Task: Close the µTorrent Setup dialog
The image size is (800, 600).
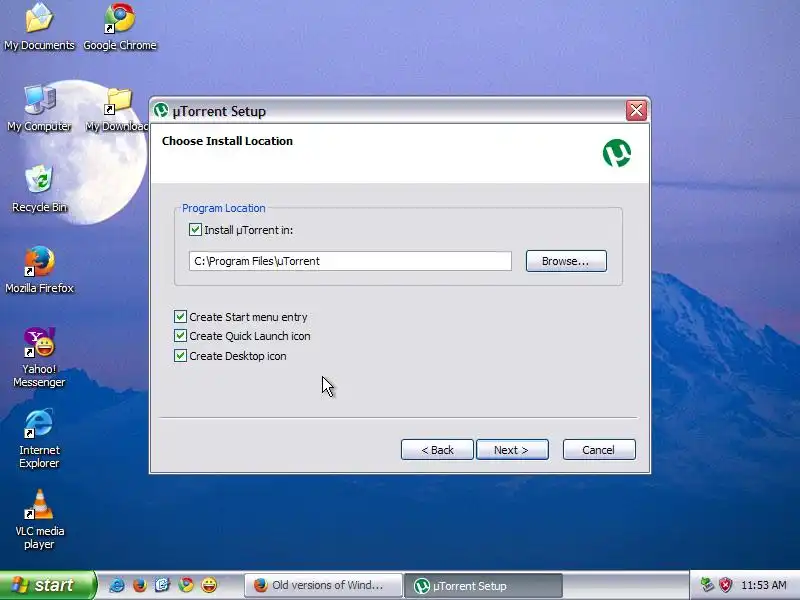Action: coord(636,110)
